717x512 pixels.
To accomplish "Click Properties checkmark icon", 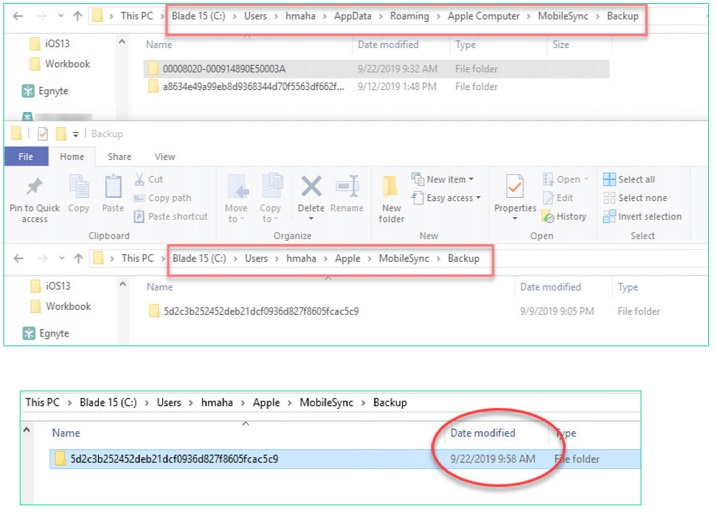I will click(515, 187).
